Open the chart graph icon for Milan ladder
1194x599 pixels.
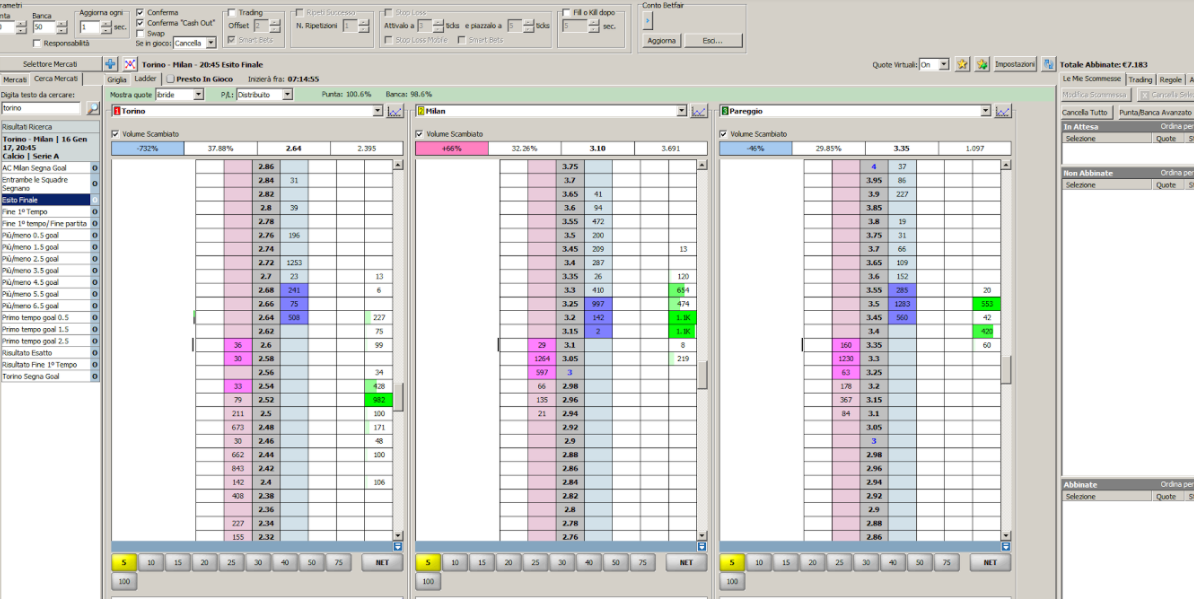coord(699,111)
